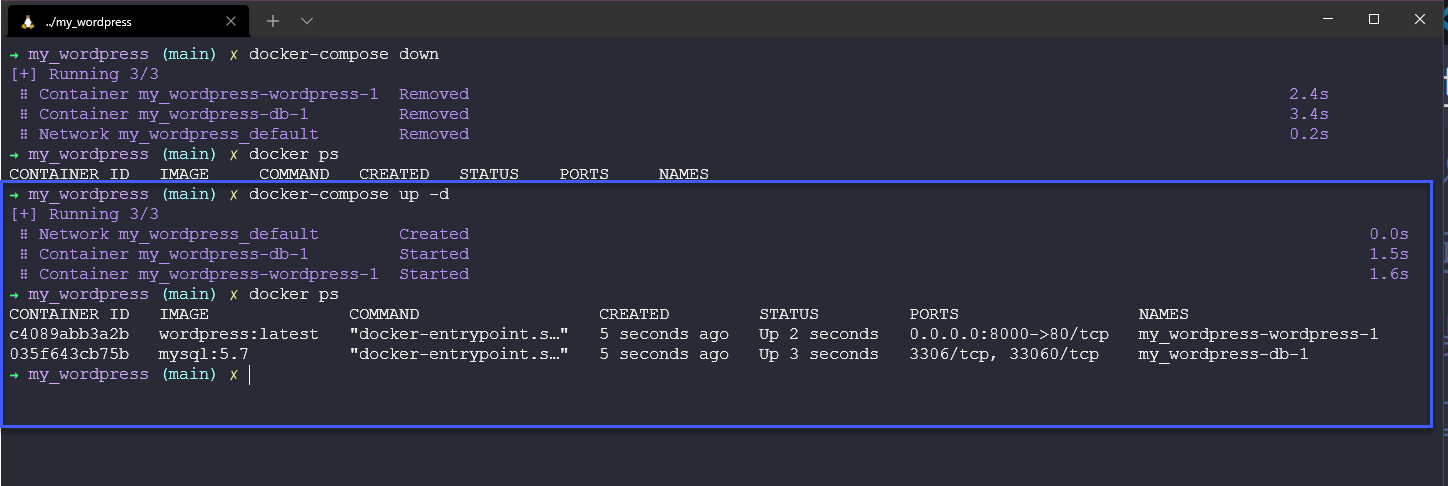Click the 1.6s elapsed time value
Image resolution: width=1448 pixels, height=486 pixels.
[x=1389, y=274]
